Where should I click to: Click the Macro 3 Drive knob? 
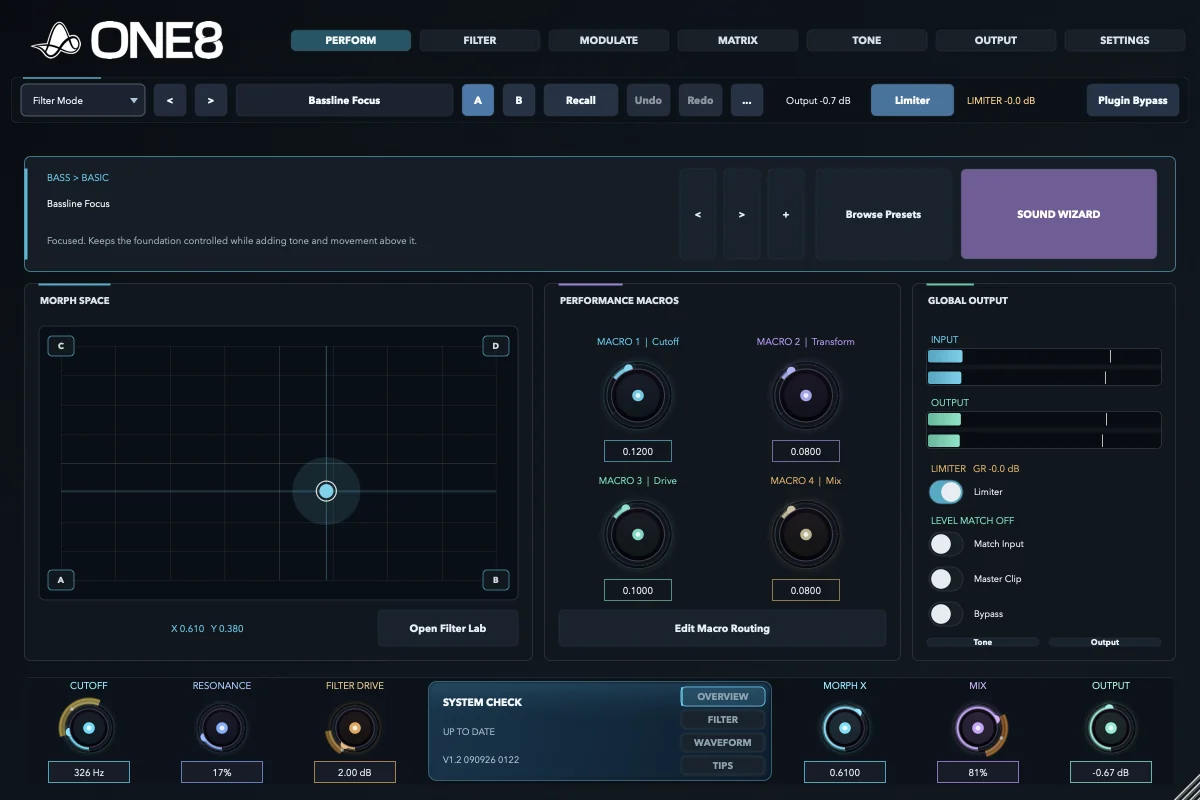[638, 534]
